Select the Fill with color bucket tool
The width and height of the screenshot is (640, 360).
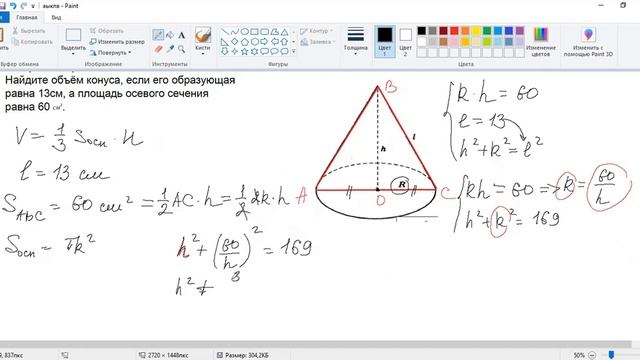click(170, 35)
